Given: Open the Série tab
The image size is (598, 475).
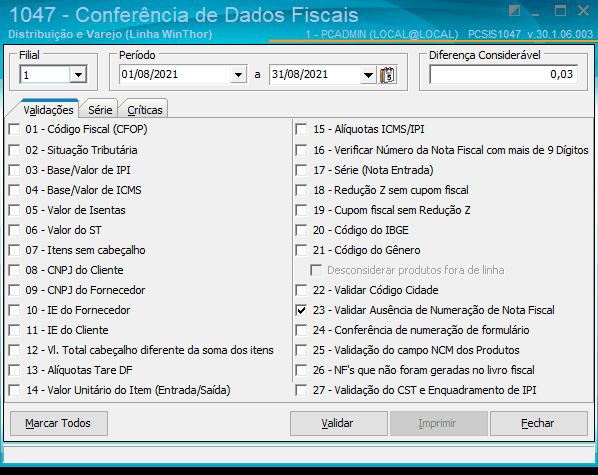Looking at the screenshot, I should (x=100, y=110).
